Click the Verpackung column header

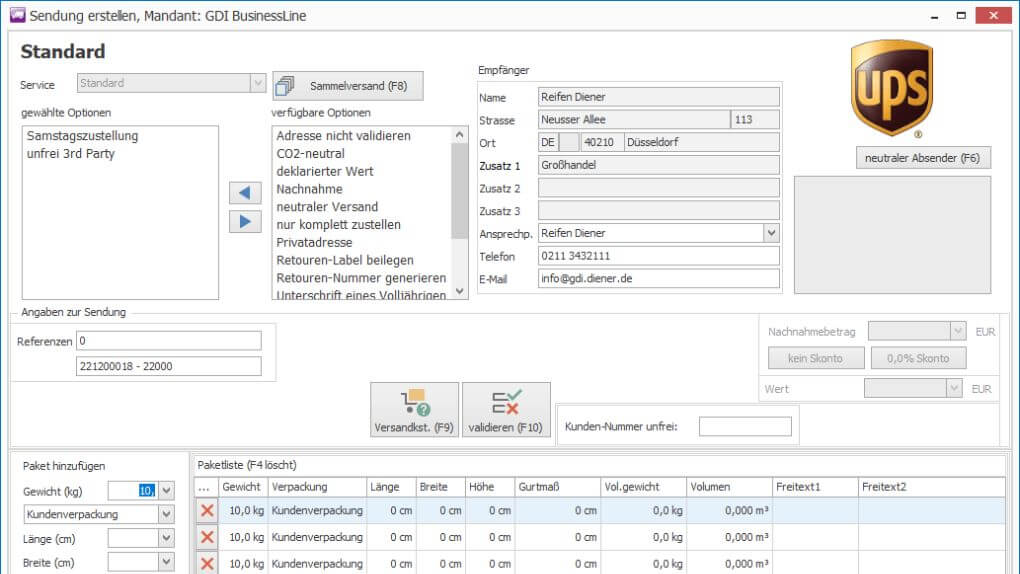click(x=317, y=487)
